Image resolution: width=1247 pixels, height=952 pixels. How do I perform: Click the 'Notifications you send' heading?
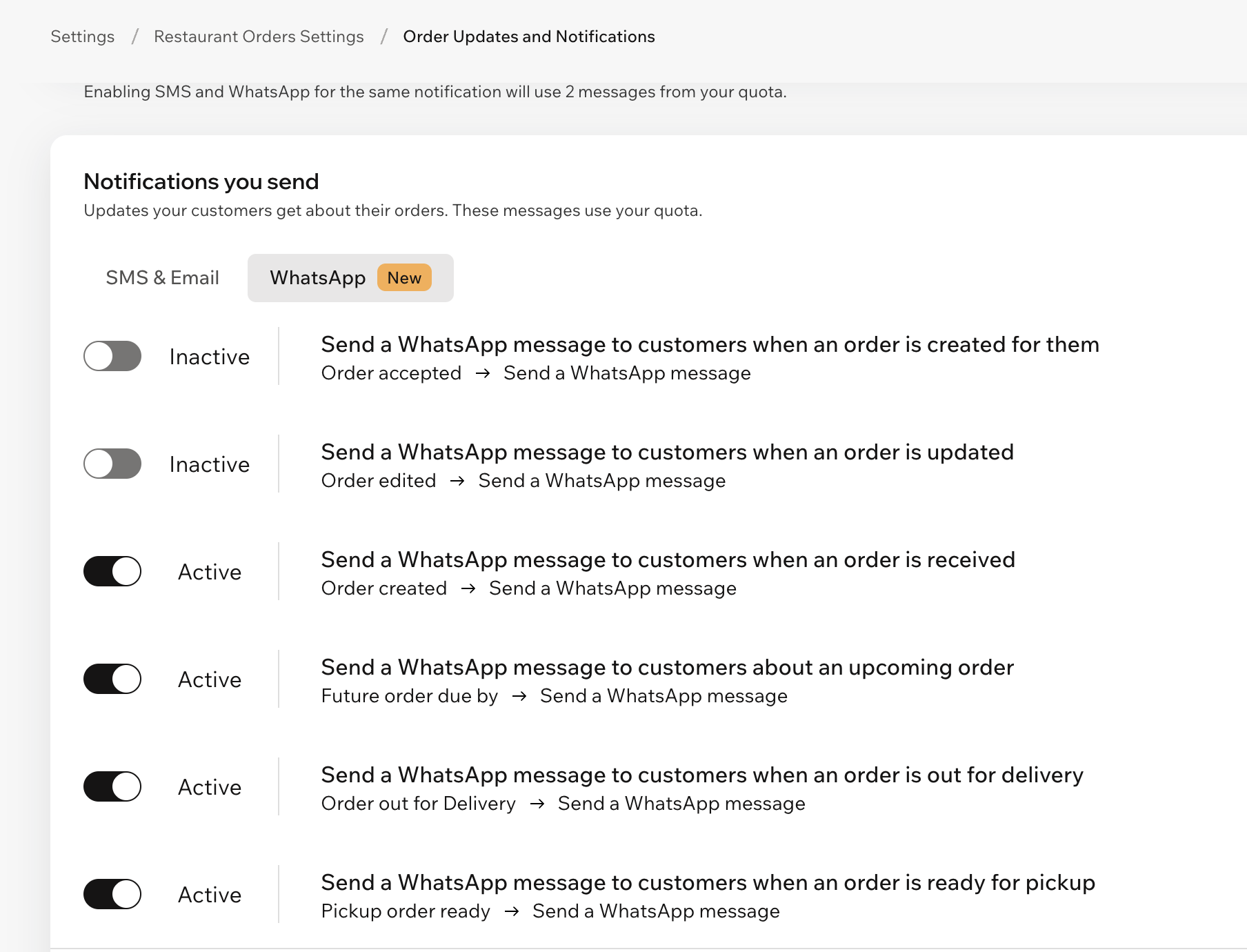pos(201,181)
